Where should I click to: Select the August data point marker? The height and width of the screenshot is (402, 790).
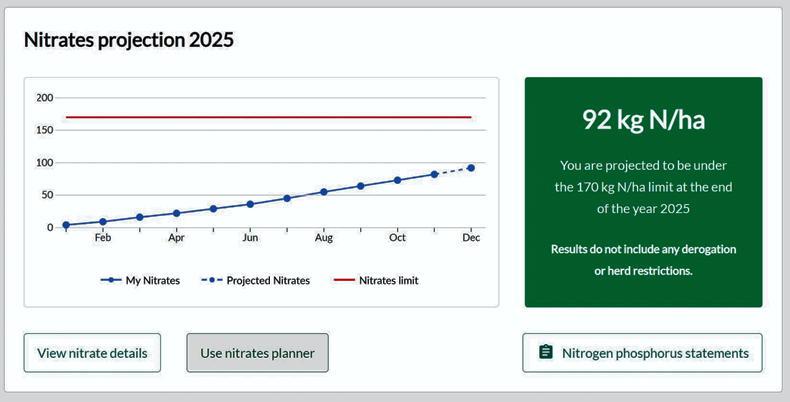(x=324, y=192)
